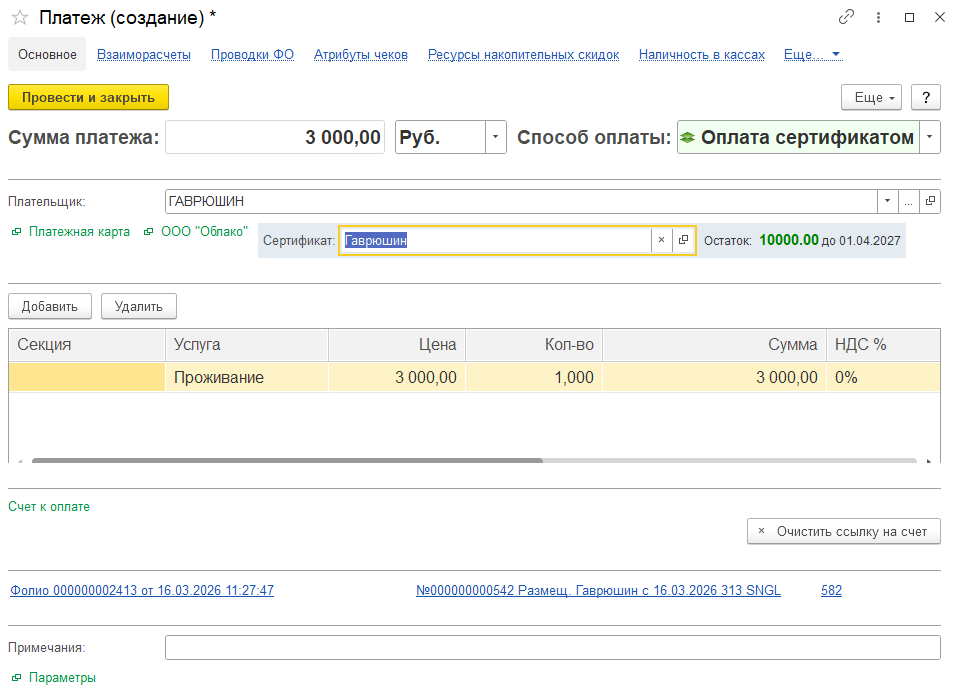Screen dimensions: 957x693
Task: Open the Еще actions dropdown button
Action: (x=873, y=97)
